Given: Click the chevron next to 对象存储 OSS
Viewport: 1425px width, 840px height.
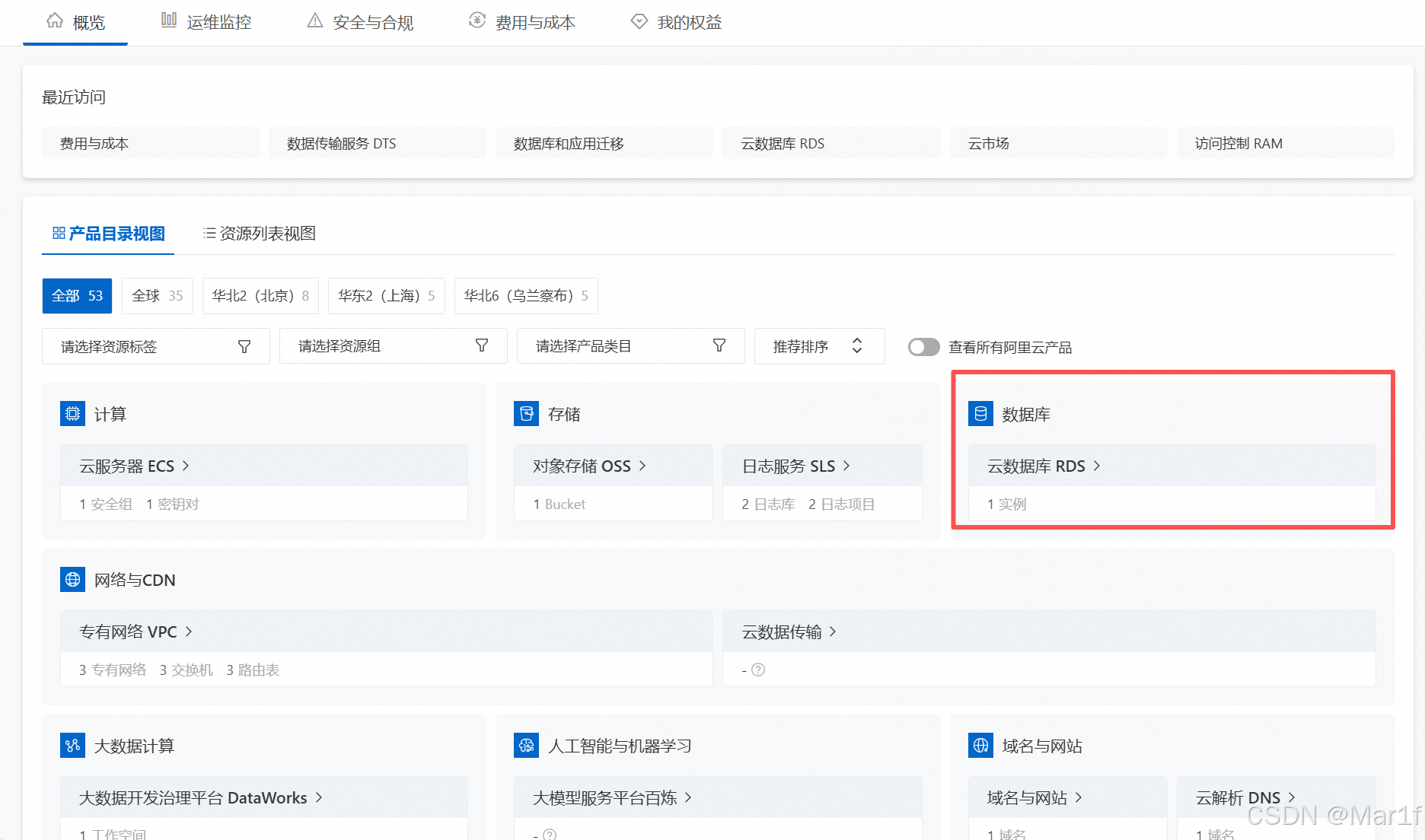Looking at the screenshot, I should click(642, 466).
